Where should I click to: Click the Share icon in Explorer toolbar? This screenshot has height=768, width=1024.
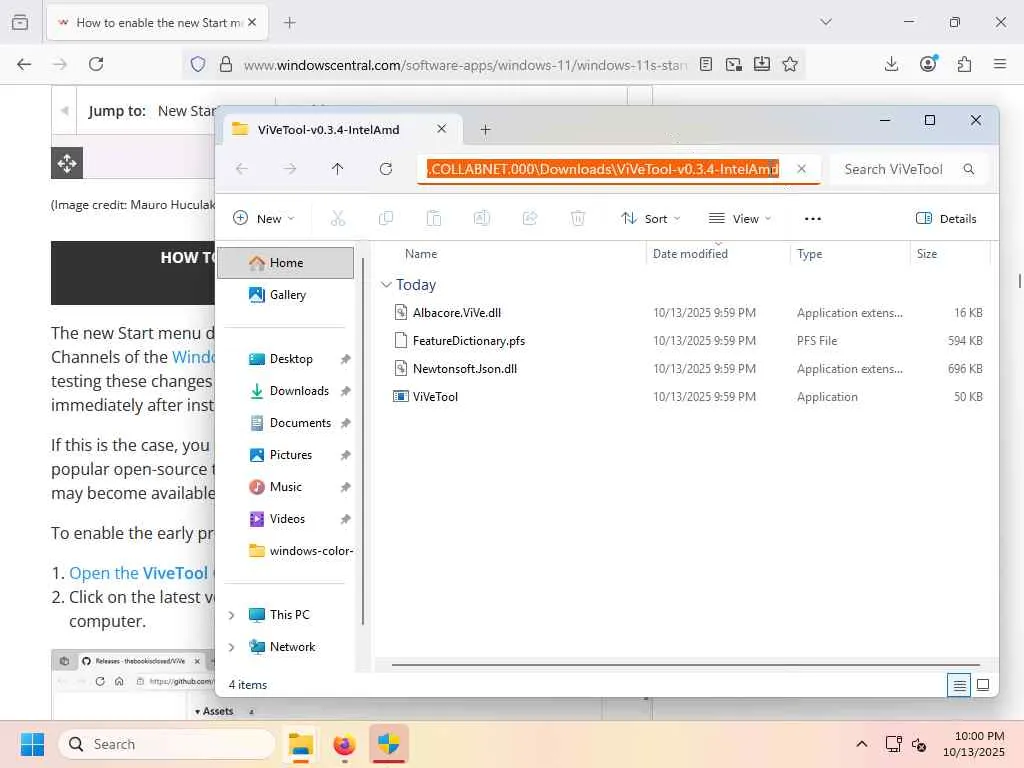[x=530, y=218]
